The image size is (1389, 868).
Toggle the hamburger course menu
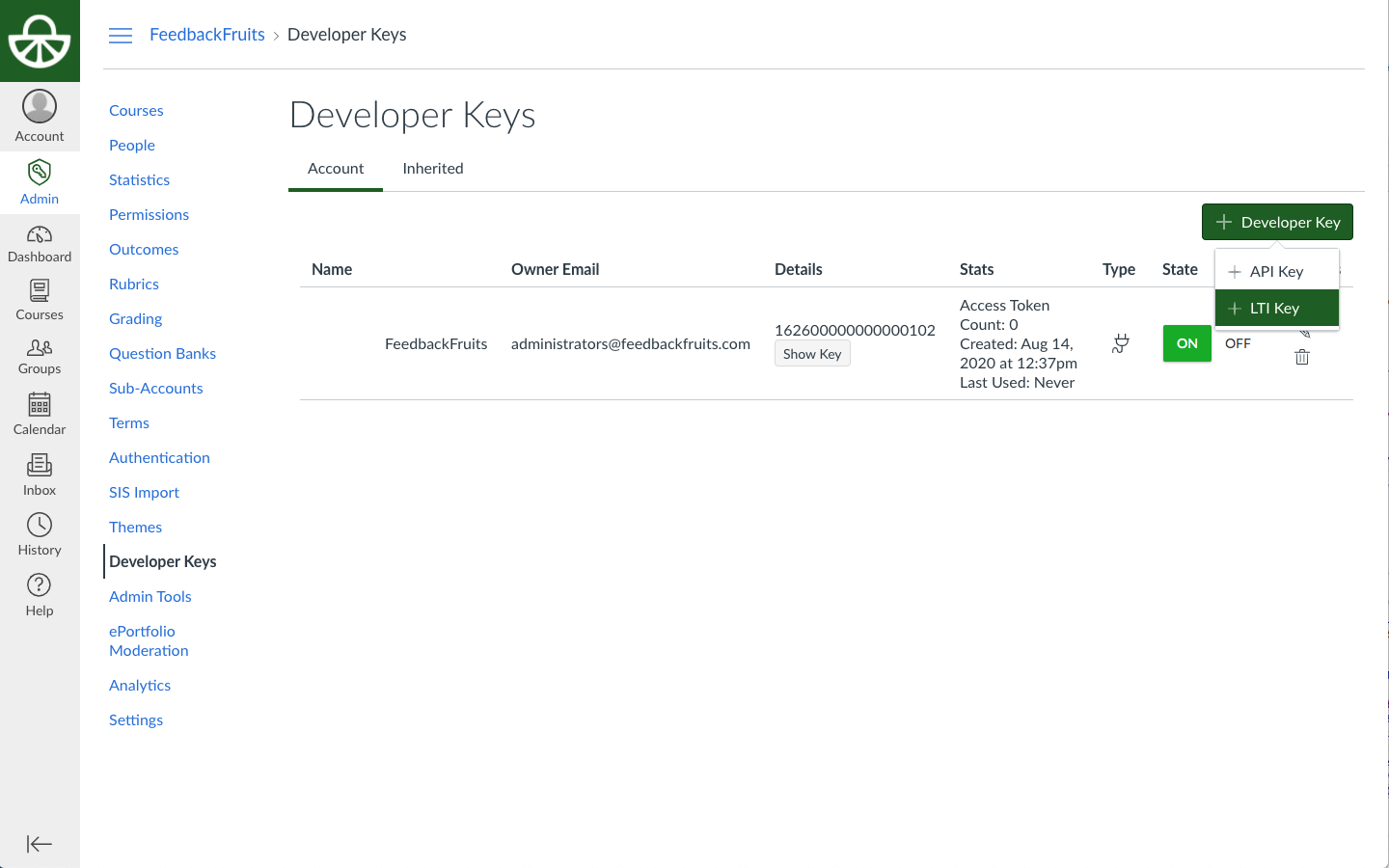[x=121, y=36]
